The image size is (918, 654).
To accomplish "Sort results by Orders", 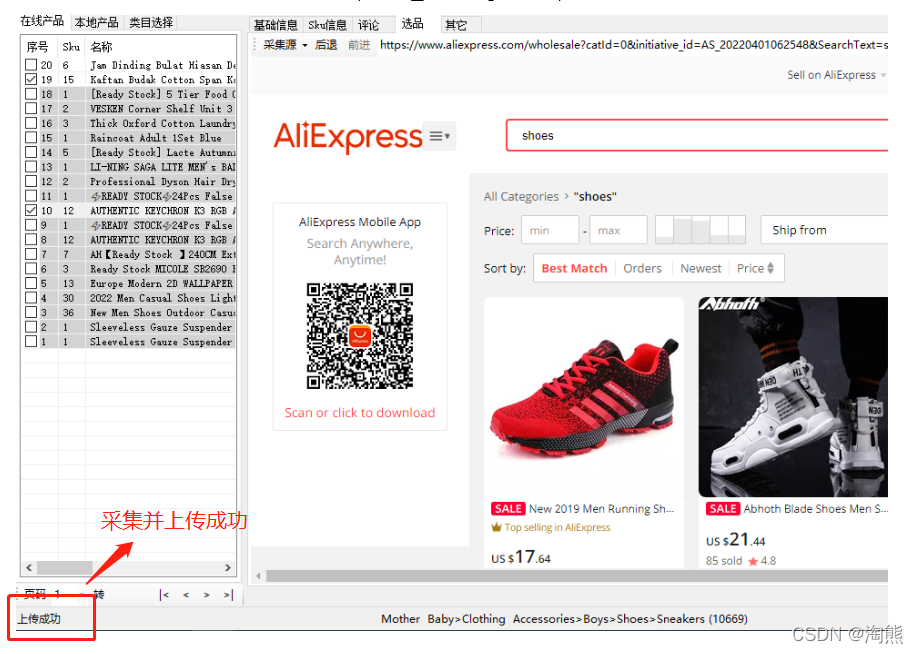I will pos(642,268).
